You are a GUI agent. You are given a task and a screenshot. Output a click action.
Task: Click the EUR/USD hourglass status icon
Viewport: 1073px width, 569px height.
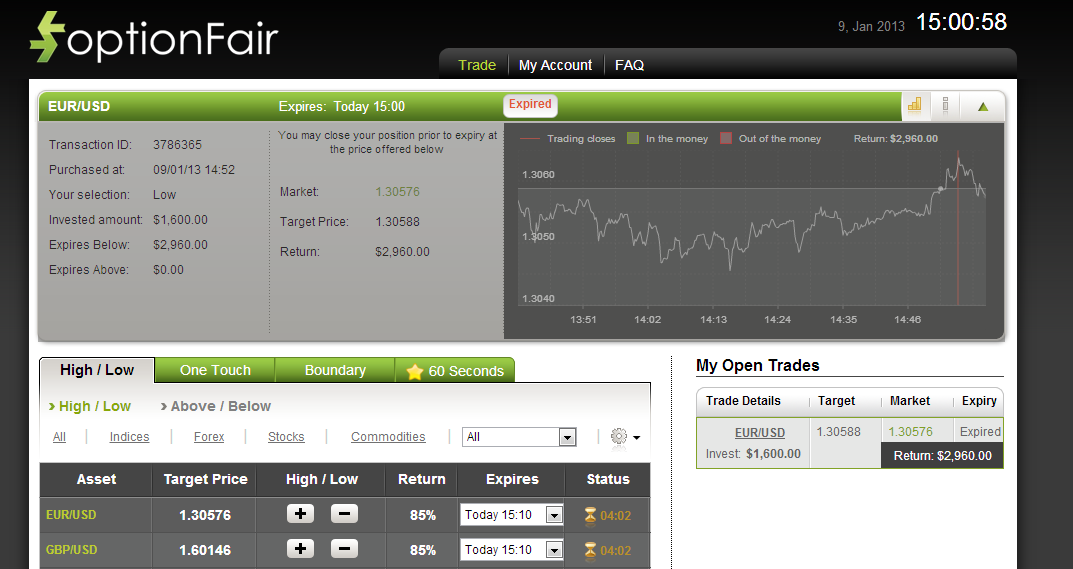590,515
